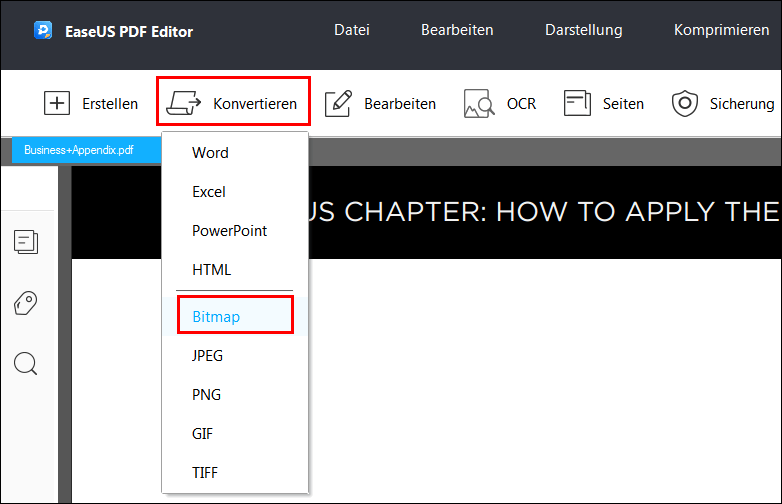Choose HTML conversion option
The image size is (782, 504).
[235, 269]
